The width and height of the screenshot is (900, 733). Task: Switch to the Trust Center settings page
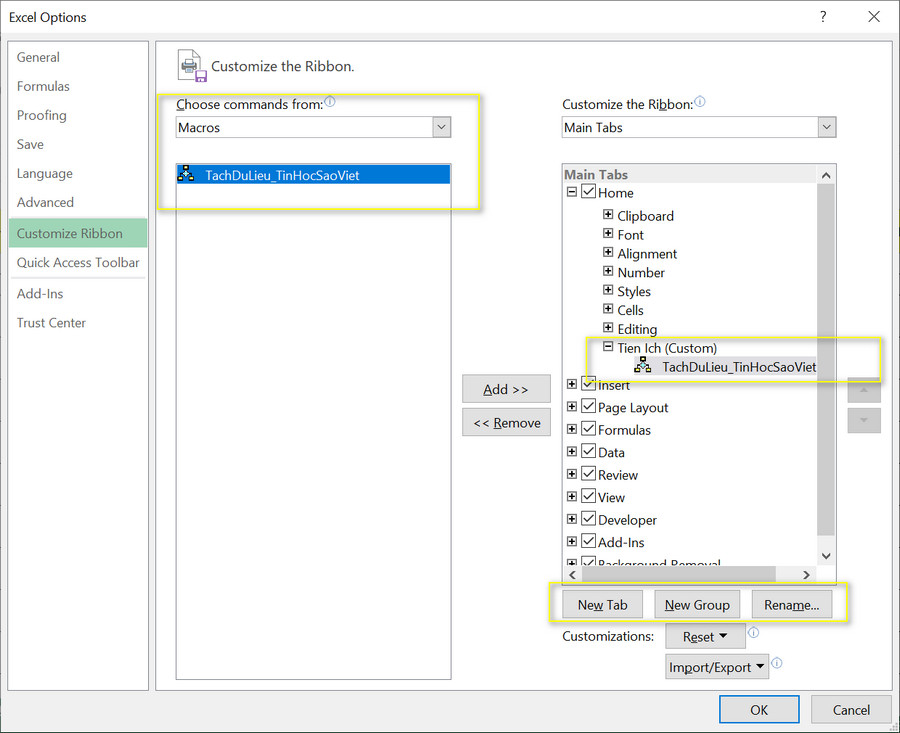(x=51, y=322)
